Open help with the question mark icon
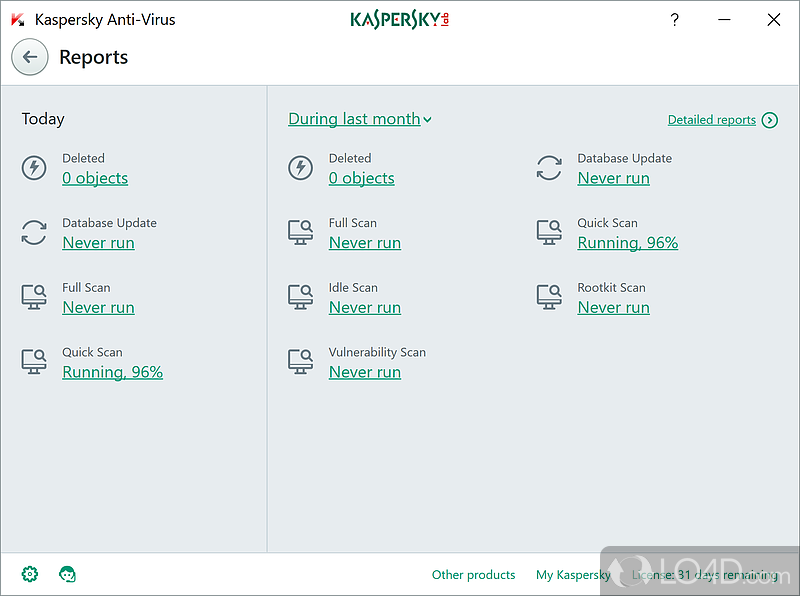The image size is (800, 596). click(674, 20)
